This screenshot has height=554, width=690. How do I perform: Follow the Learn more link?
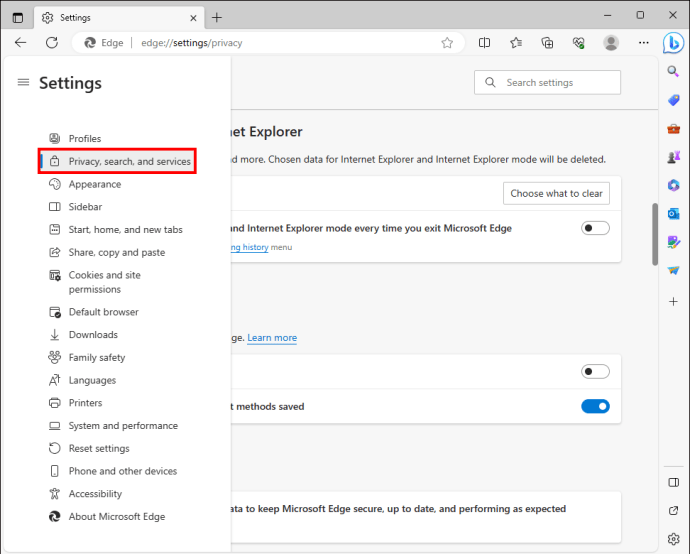272,338
